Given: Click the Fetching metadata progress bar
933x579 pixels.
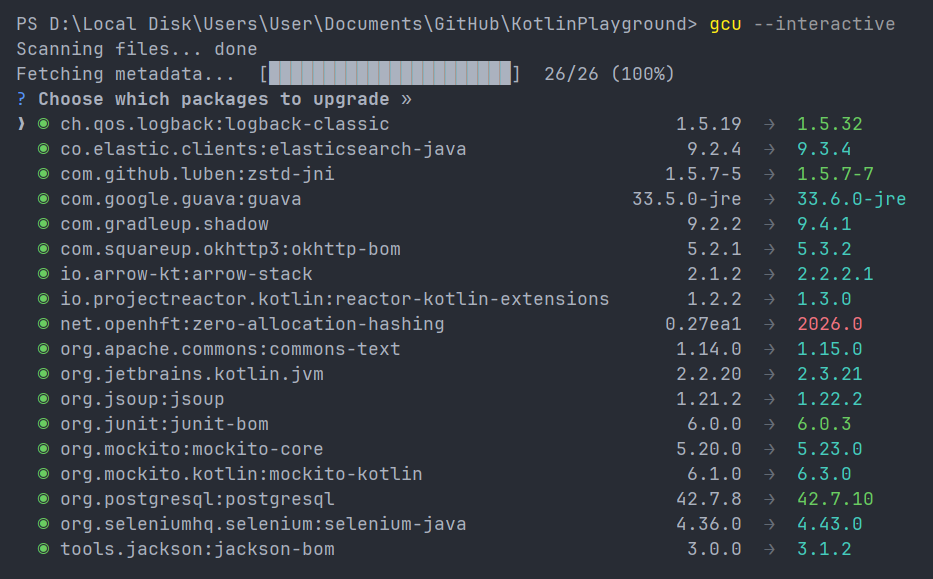Looking at the screenshot, I should [x=390, y=73].
